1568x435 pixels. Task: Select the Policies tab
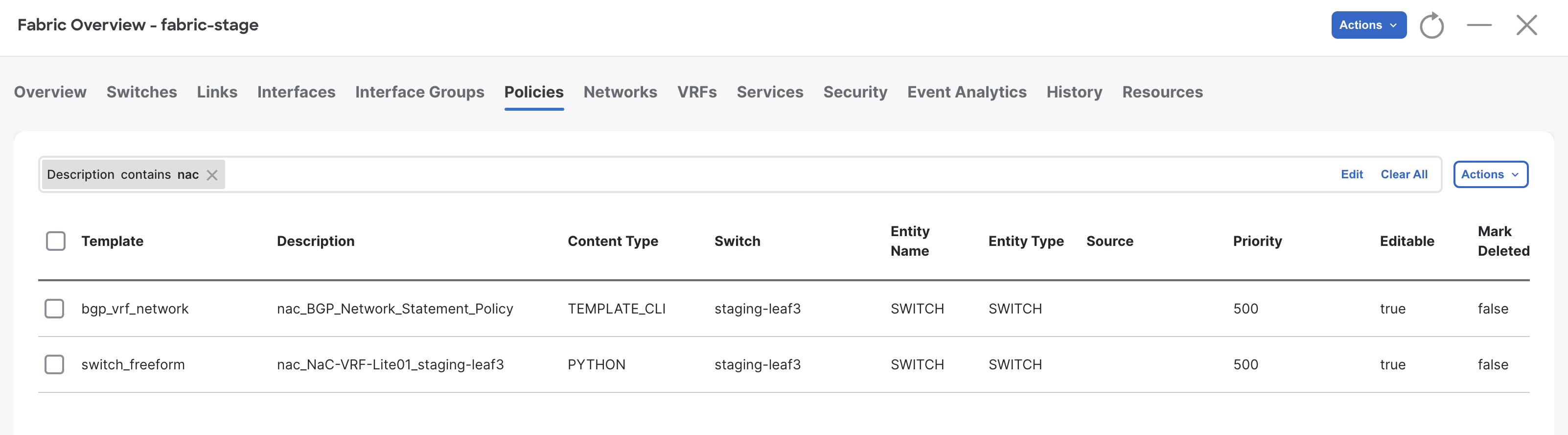pos(534,92)
